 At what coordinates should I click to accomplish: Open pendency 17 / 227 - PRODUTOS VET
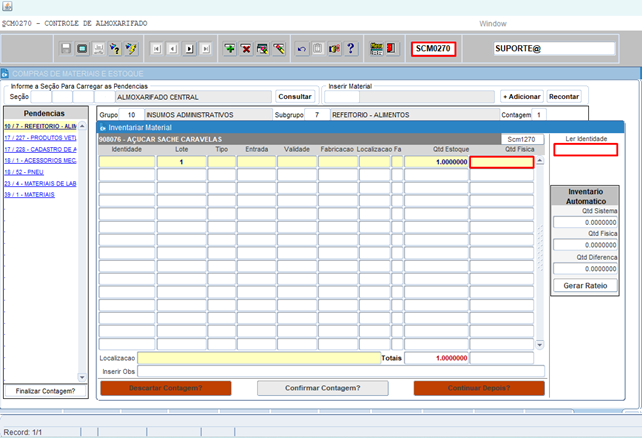point(41,138)
